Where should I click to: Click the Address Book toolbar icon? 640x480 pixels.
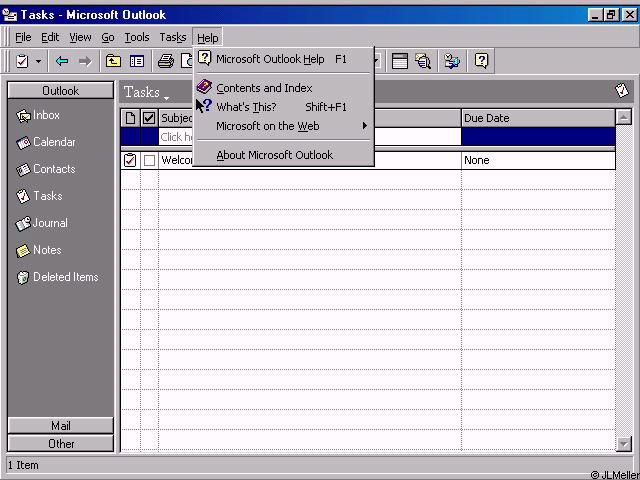(452, 61)
